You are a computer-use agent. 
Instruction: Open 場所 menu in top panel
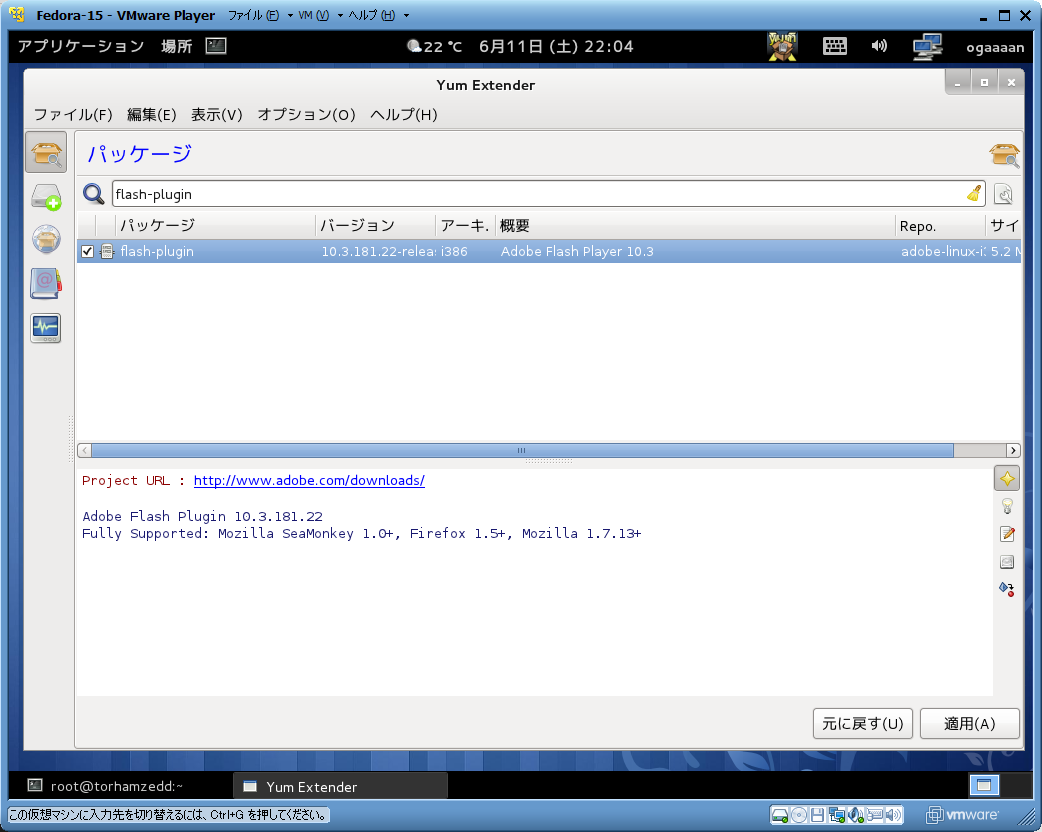177,46
